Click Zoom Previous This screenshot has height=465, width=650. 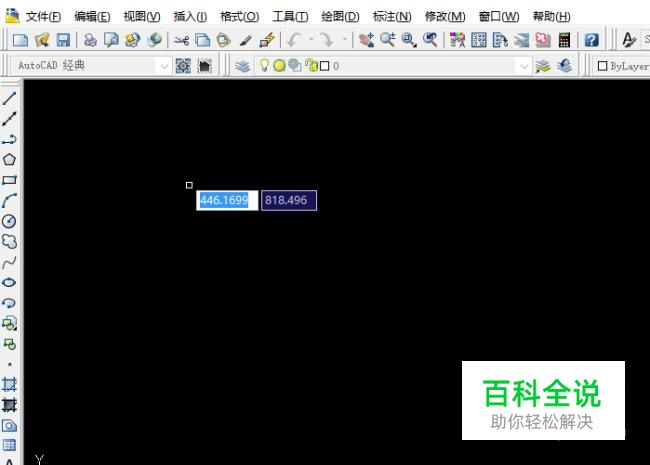pos(430,40)
